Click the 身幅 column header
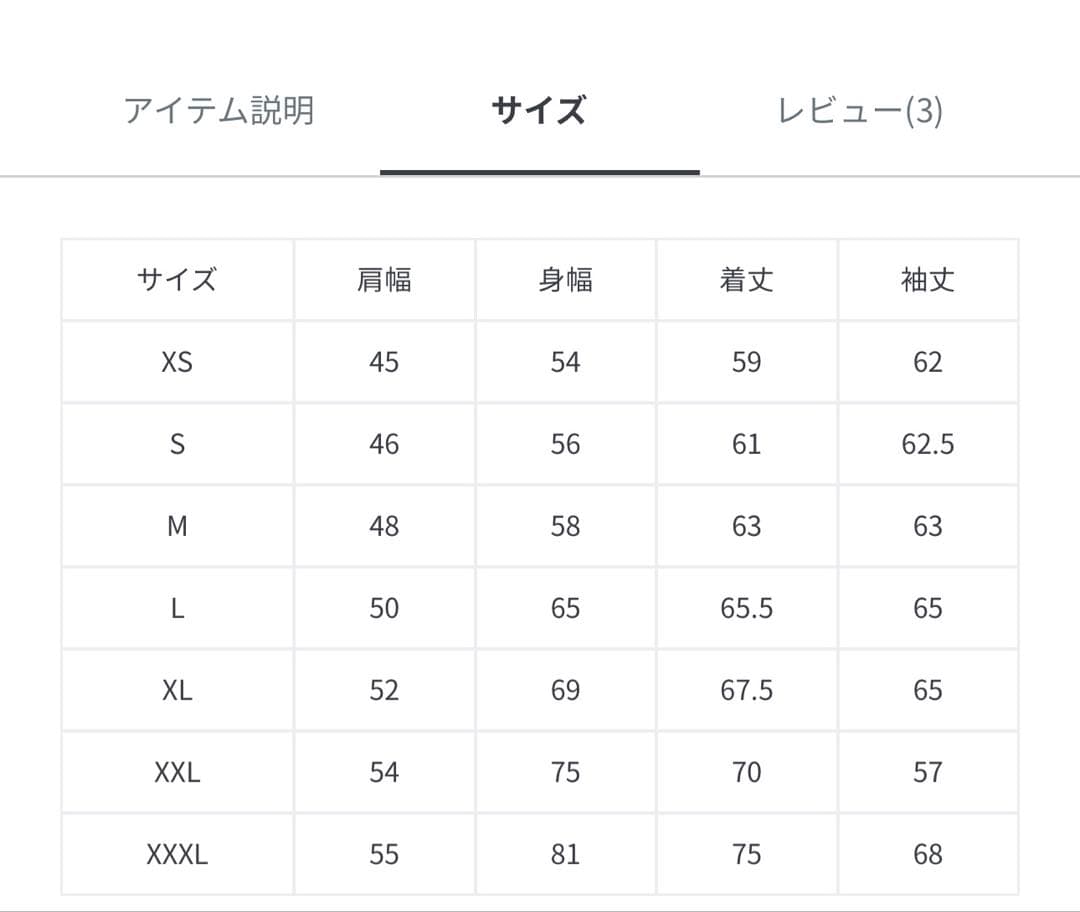The width and height of the screenshot is (1080, 912). click(565, 280)
